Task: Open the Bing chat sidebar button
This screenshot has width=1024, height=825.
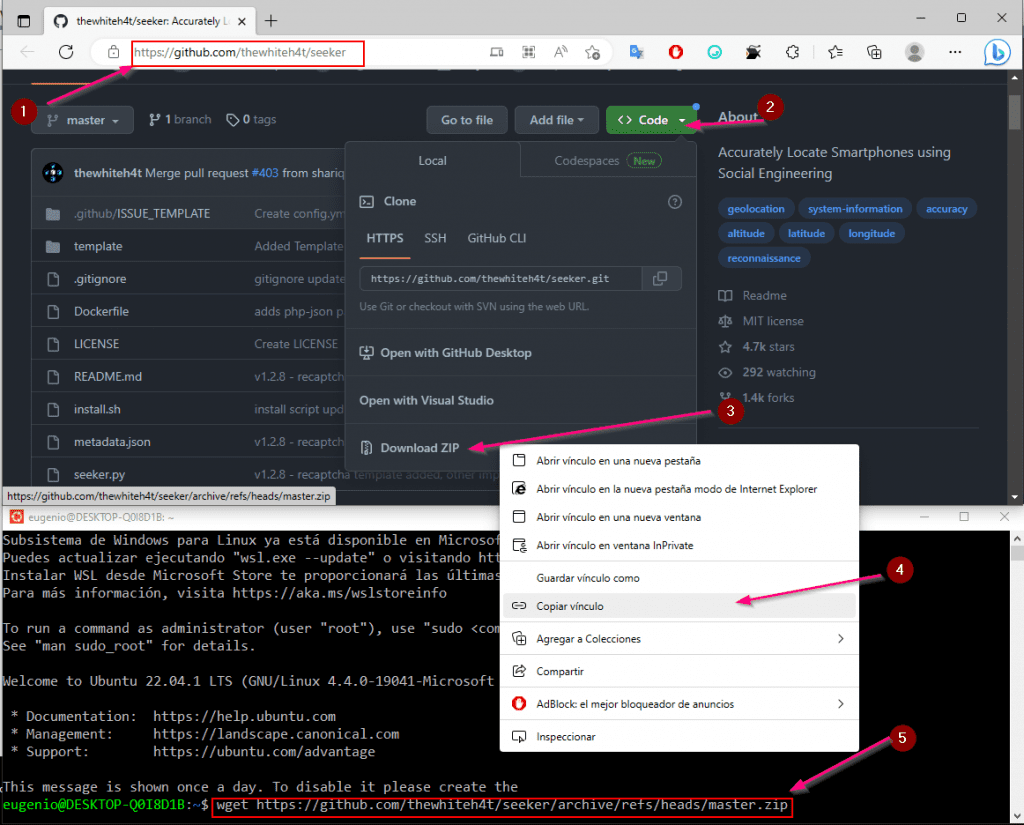Action: click(x=997, y=52)
